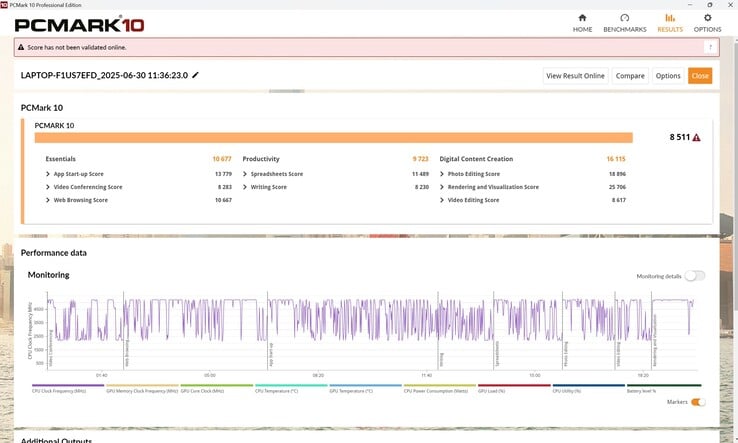
Task: Select GPU Load legend line
Action: pyautogui.click(x=514, y=386)
